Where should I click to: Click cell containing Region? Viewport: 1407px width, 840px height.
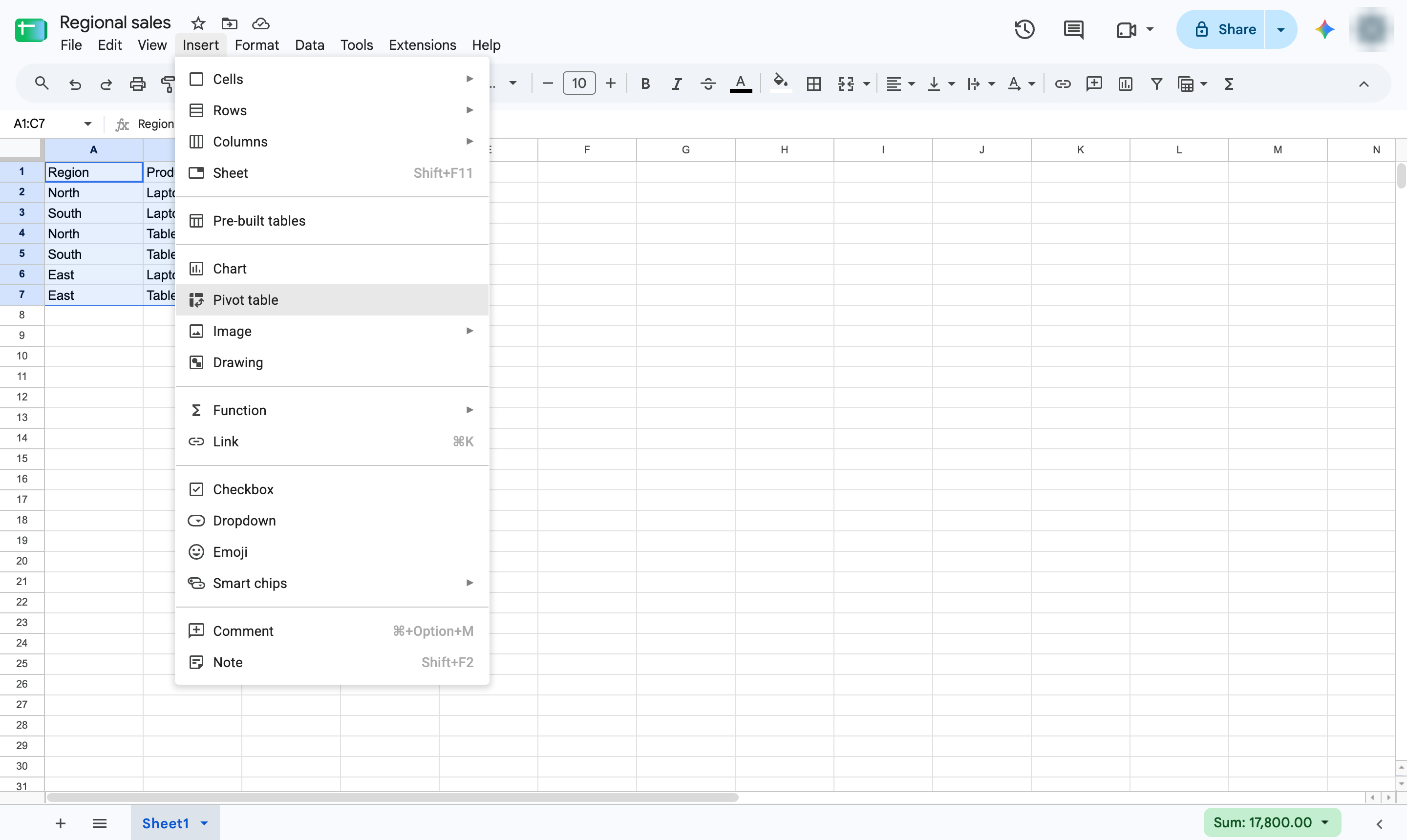pyautogui.click(x=93, y=172)
